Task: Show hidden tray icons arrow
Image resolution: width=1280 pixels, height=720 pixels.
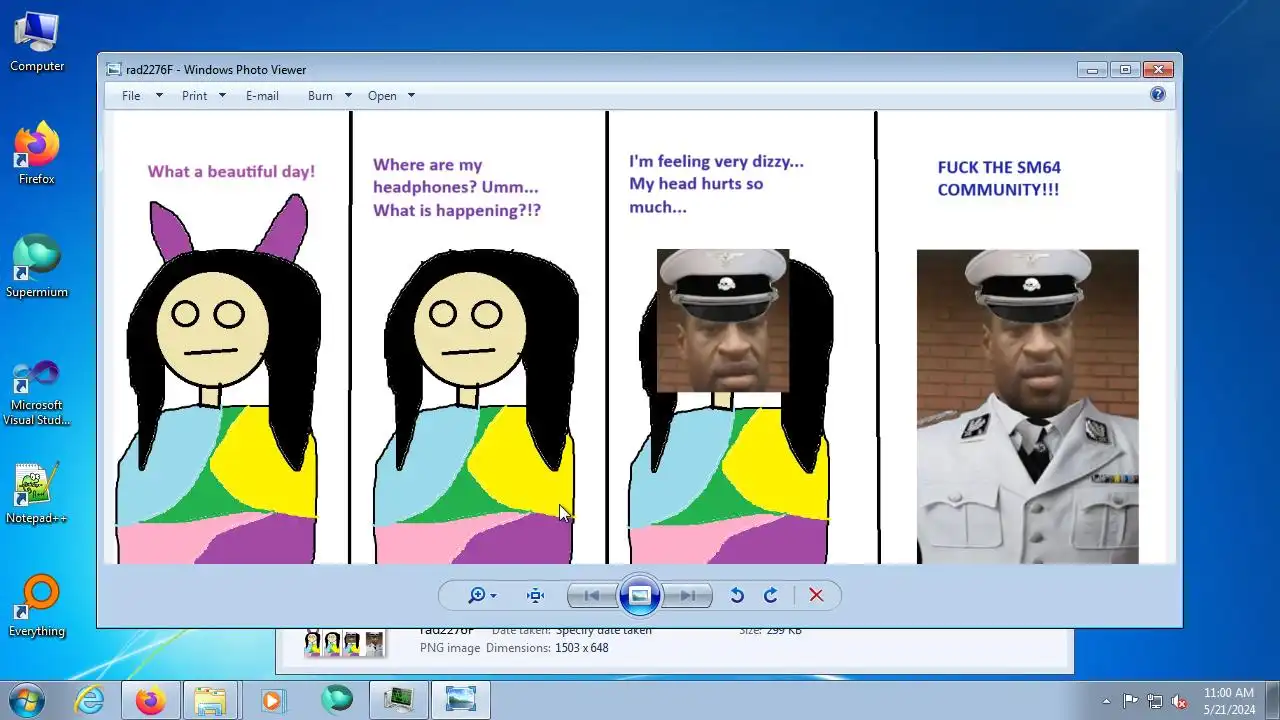Action: click(1106, 701)
